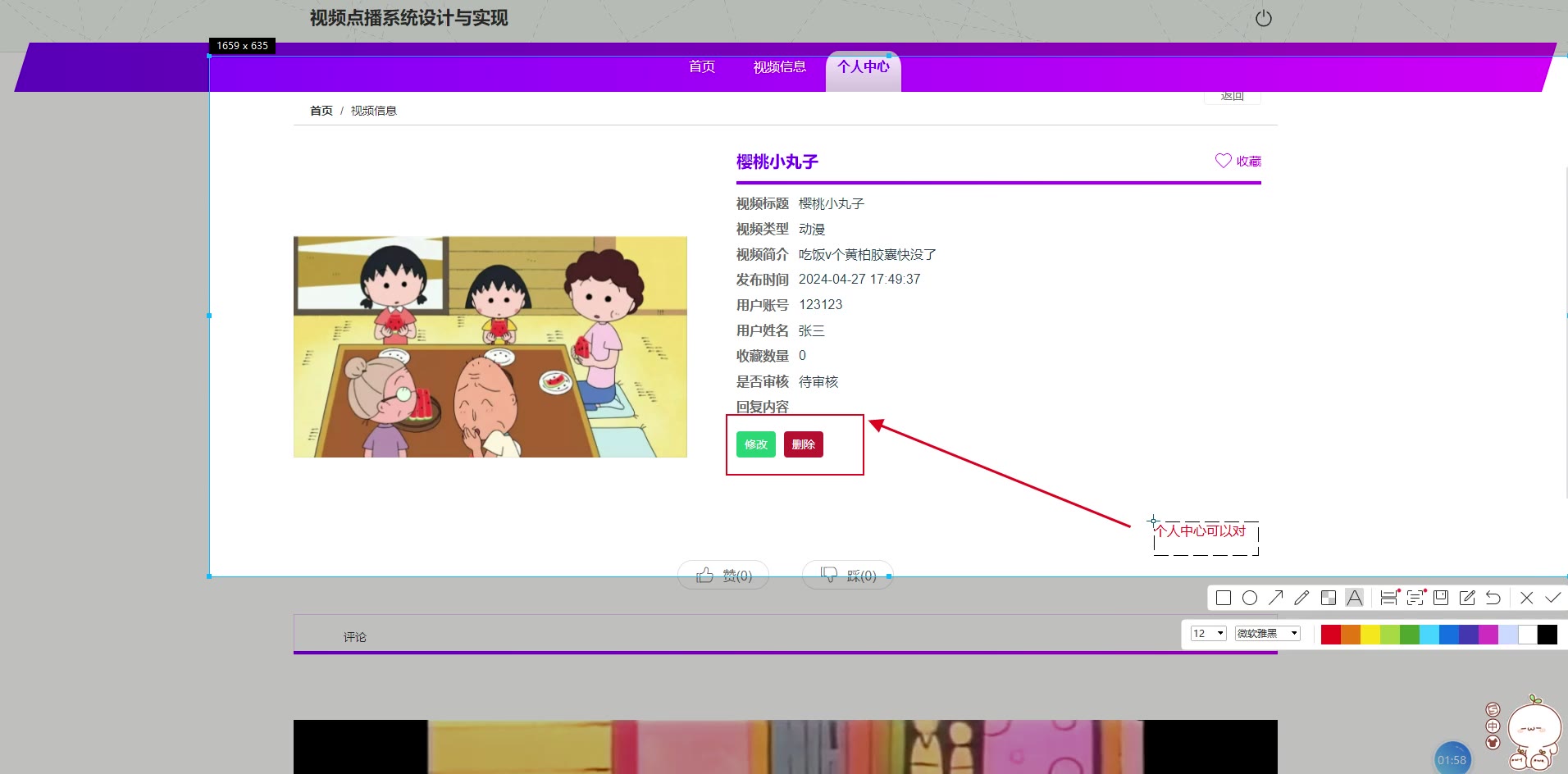Click the red 删除 button
This screenshot has width=1568, height=774.
coord(804,444)
